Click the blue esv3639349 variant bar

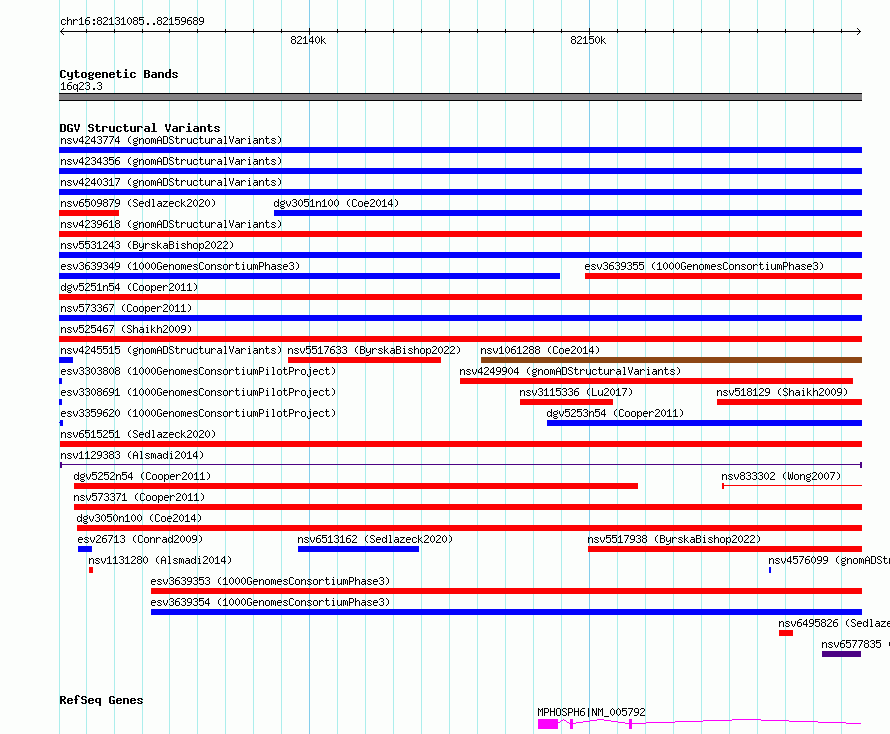(309, 276)
